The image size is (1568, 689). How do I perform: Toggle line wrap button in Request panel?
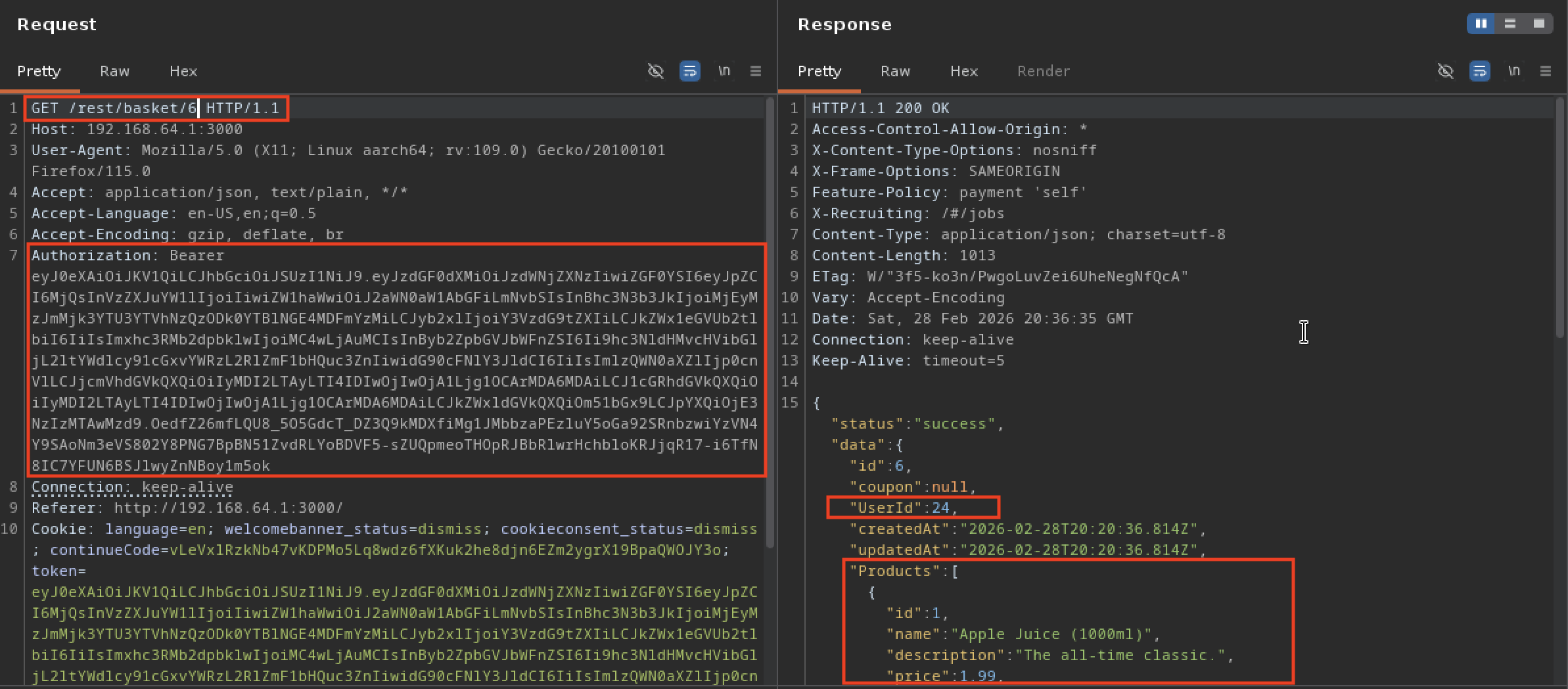(x=689, y=71)
